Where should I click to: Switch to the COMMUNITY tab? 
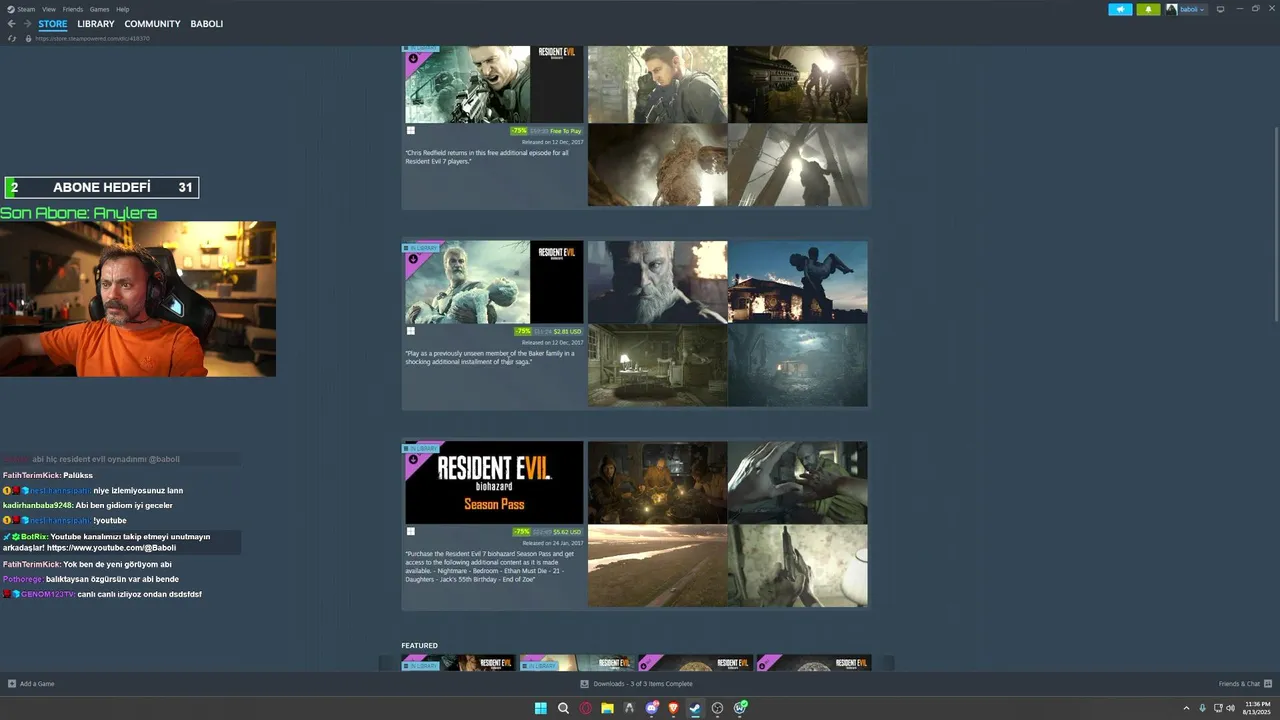tap(153, 23)
